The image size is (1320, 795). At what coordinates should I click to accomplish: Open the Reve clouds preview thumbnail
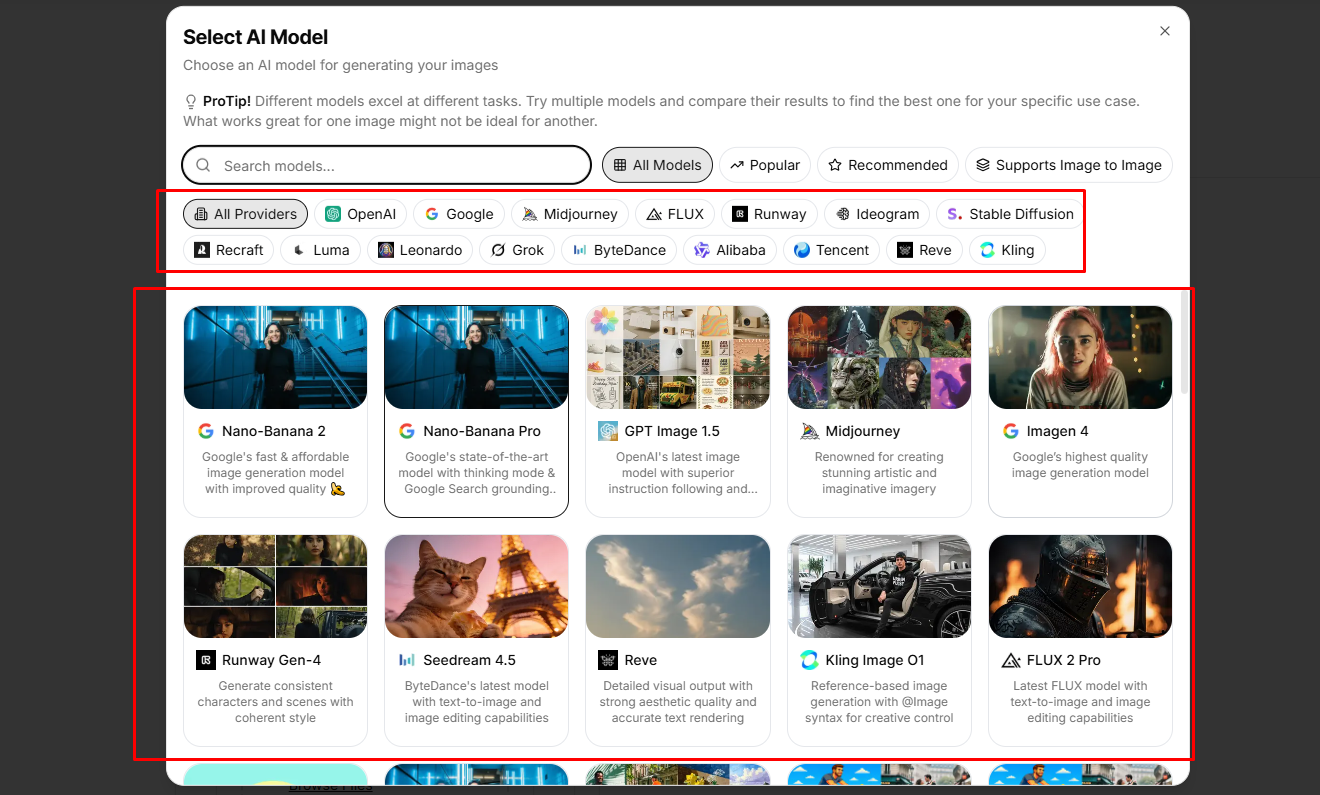tap(678, 587)
